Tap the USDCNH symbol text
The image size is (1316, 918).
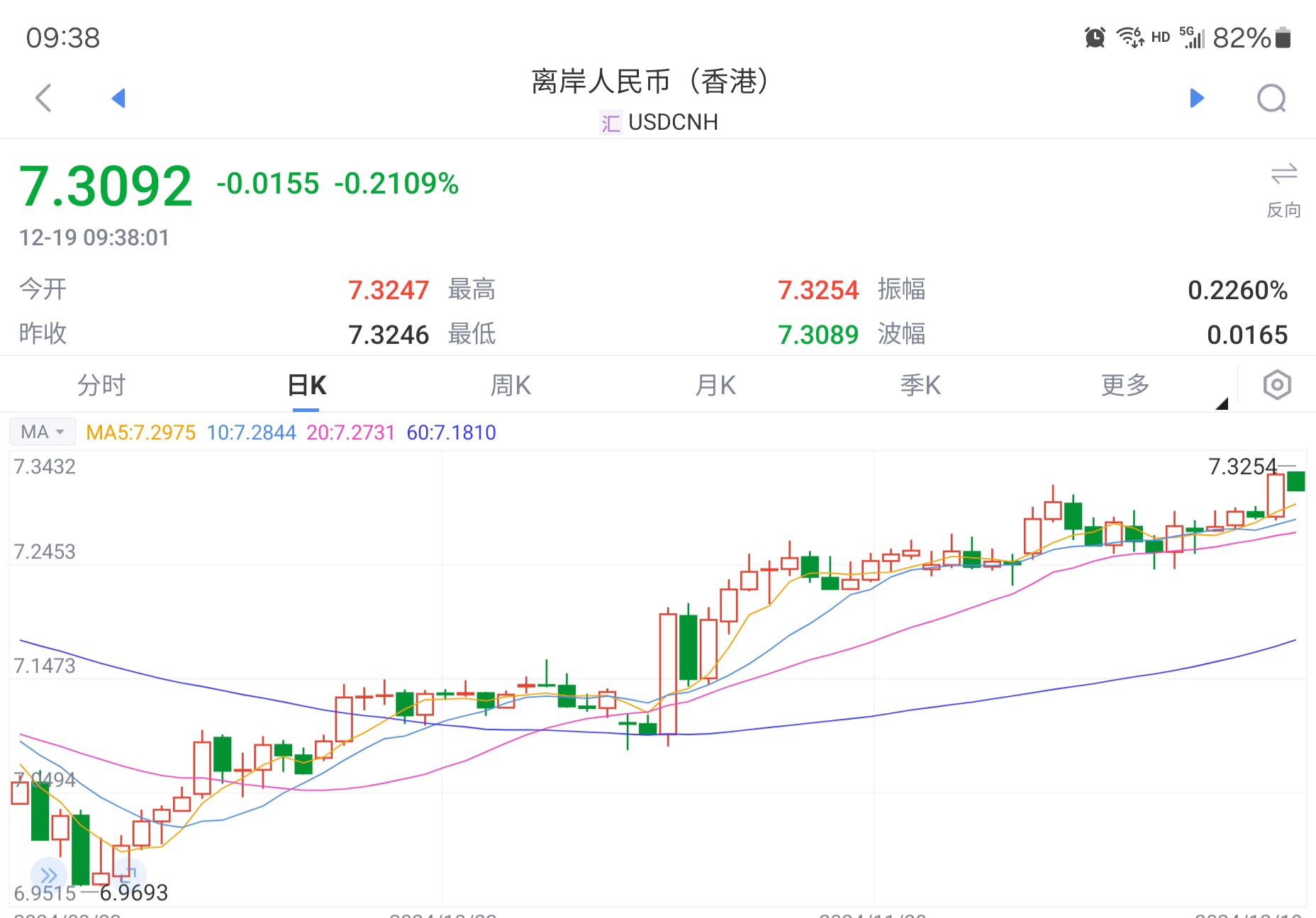pyautogui.click(x=673, y=123)
